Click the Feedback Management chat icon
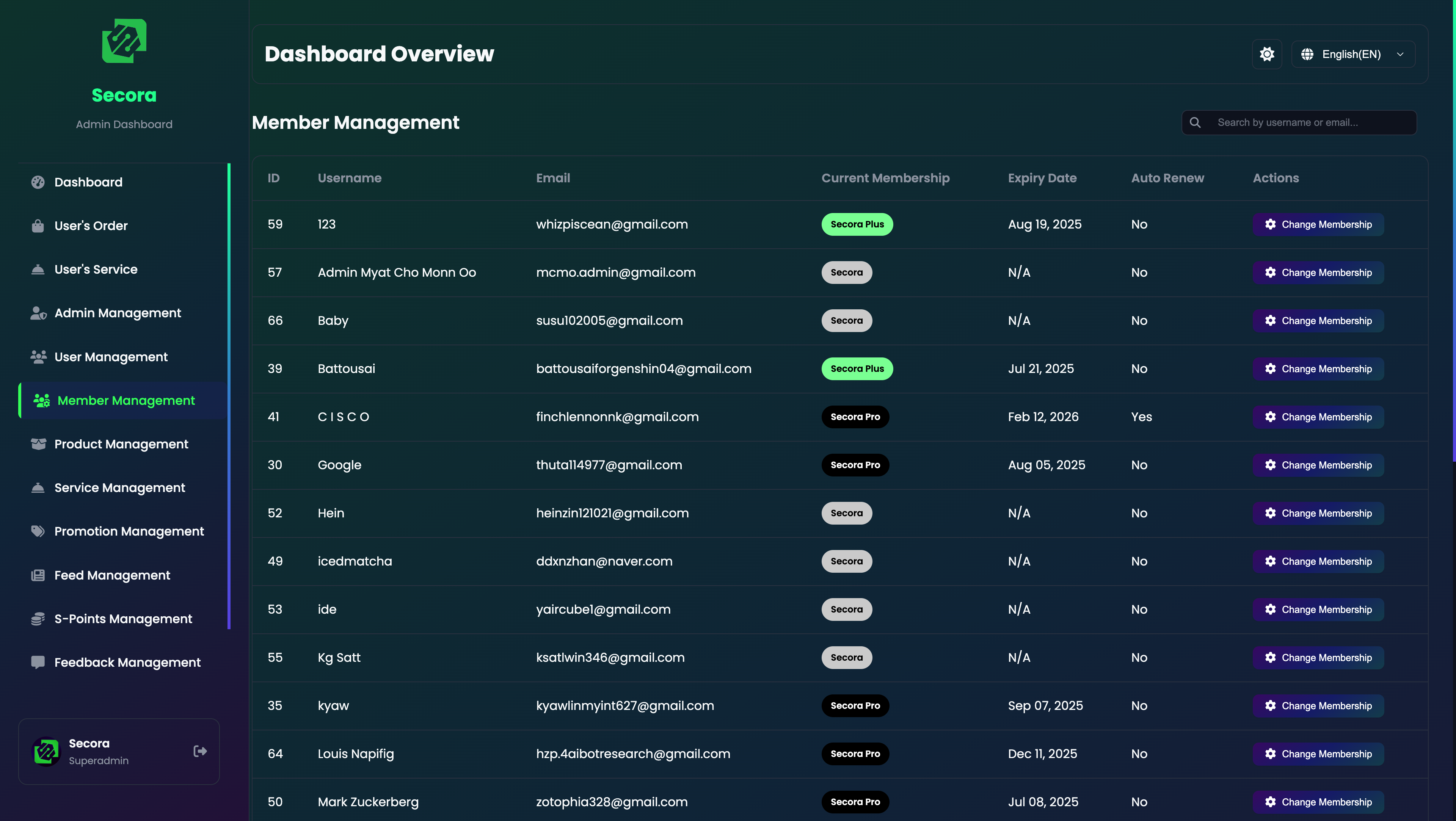1456x821 pixels. (x=38, y=662)
